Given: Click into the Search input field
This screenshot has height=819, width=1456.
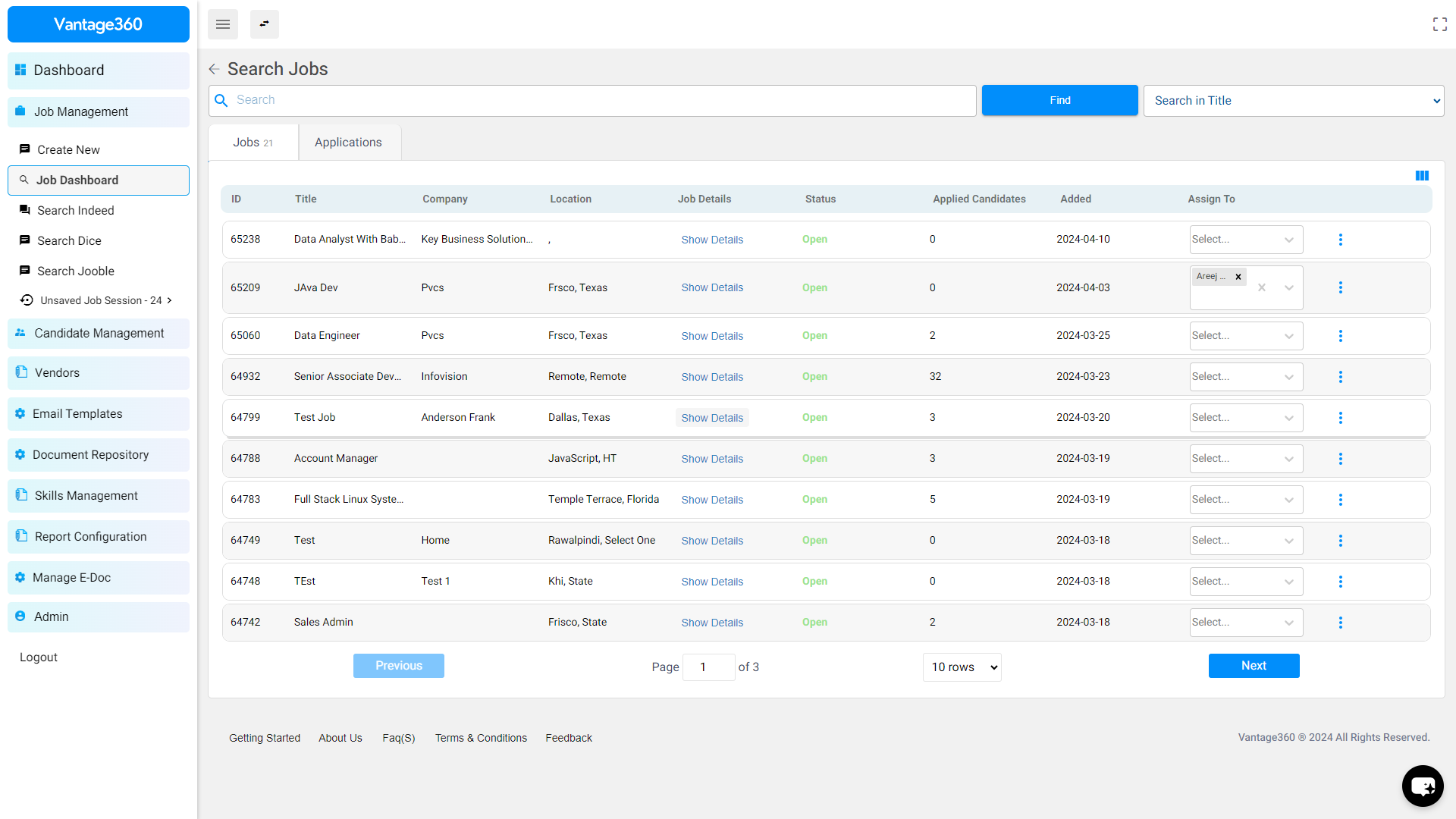Looking at the screenshot, I should [599, 100].
